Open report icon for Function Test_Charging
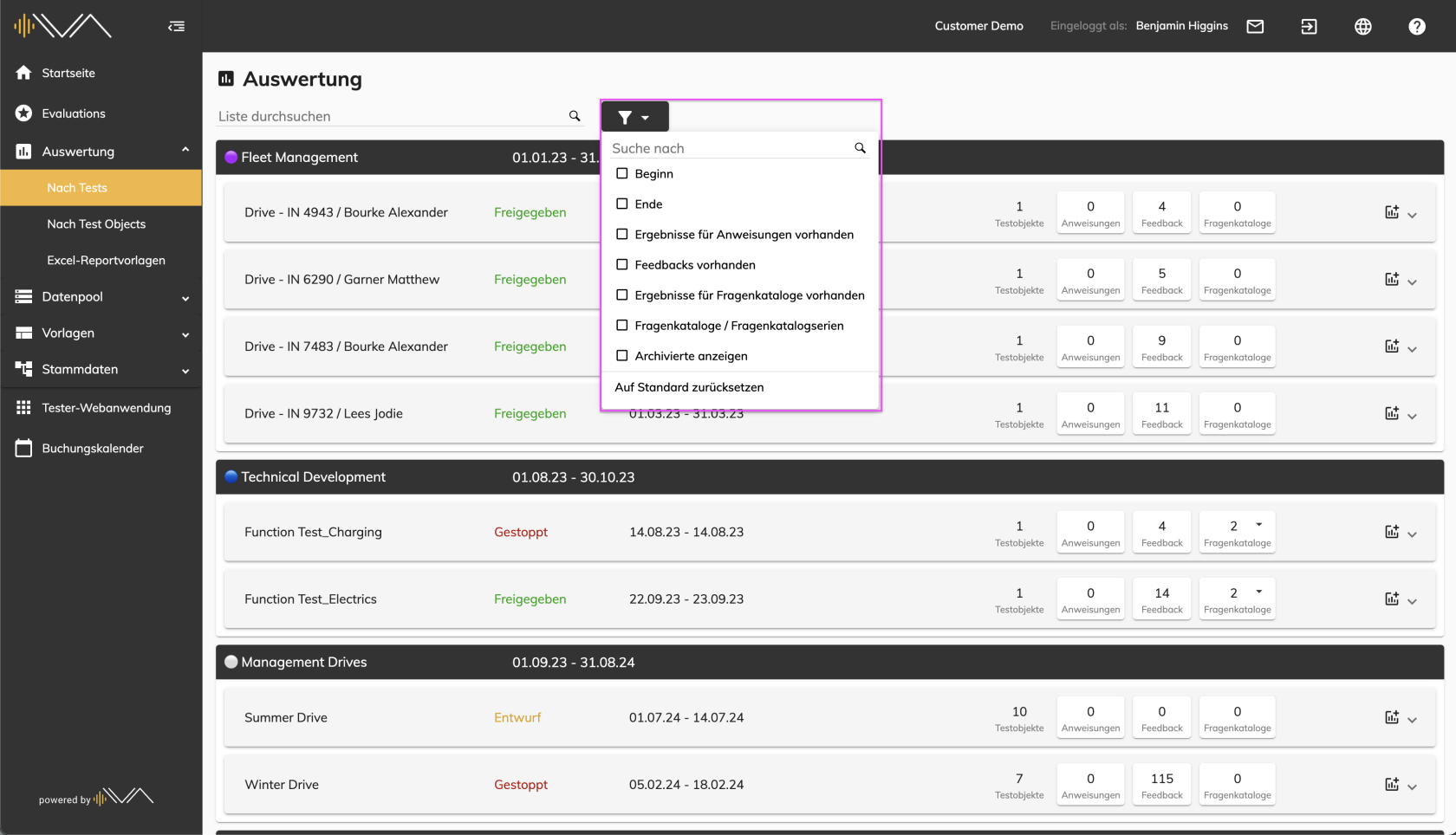This screenshot has width=1456, height=835. (1392, 532)
